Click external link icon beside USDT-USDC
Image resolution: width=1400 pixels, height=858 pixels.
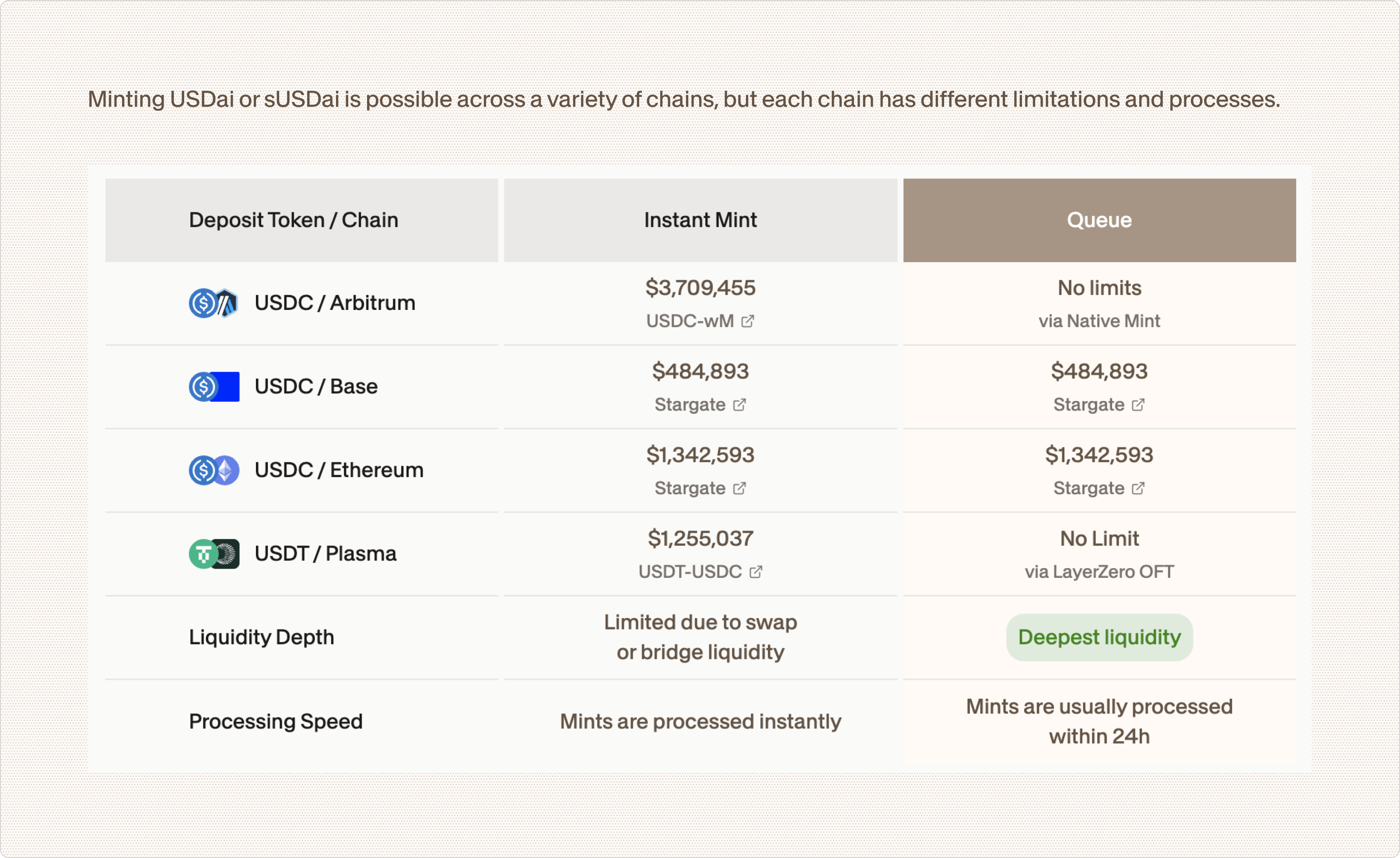tap(756, 572)
